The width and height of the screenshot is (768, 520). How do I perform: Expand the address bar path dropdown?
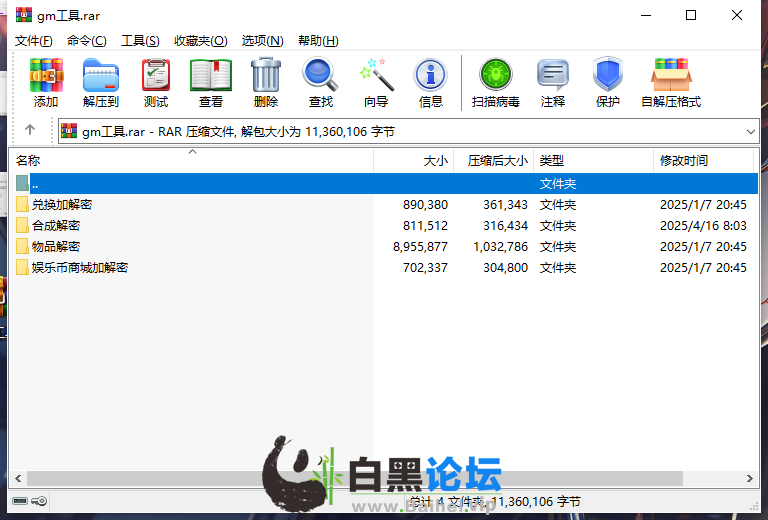(x=750, y=131)
